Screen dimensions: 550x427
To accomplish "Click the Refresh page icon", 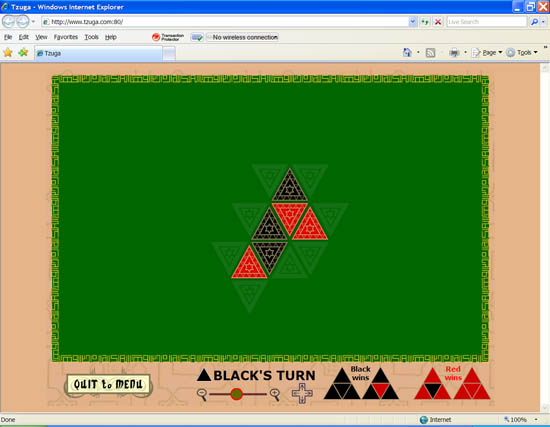I will (425, 22).
